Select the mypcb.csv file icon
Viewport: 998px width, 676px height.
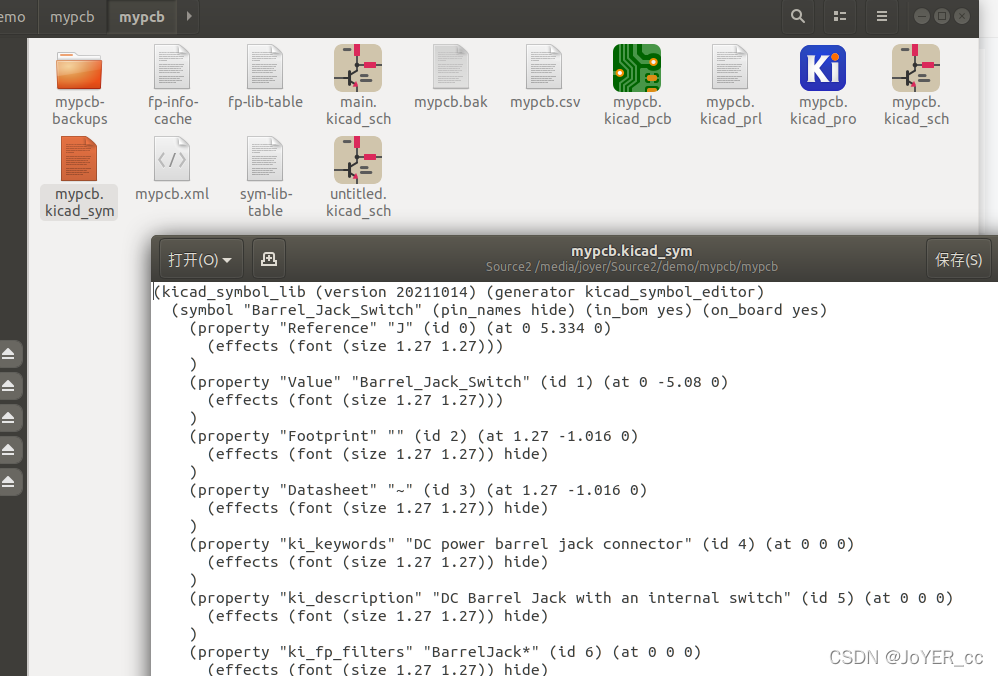coord(544,67)
